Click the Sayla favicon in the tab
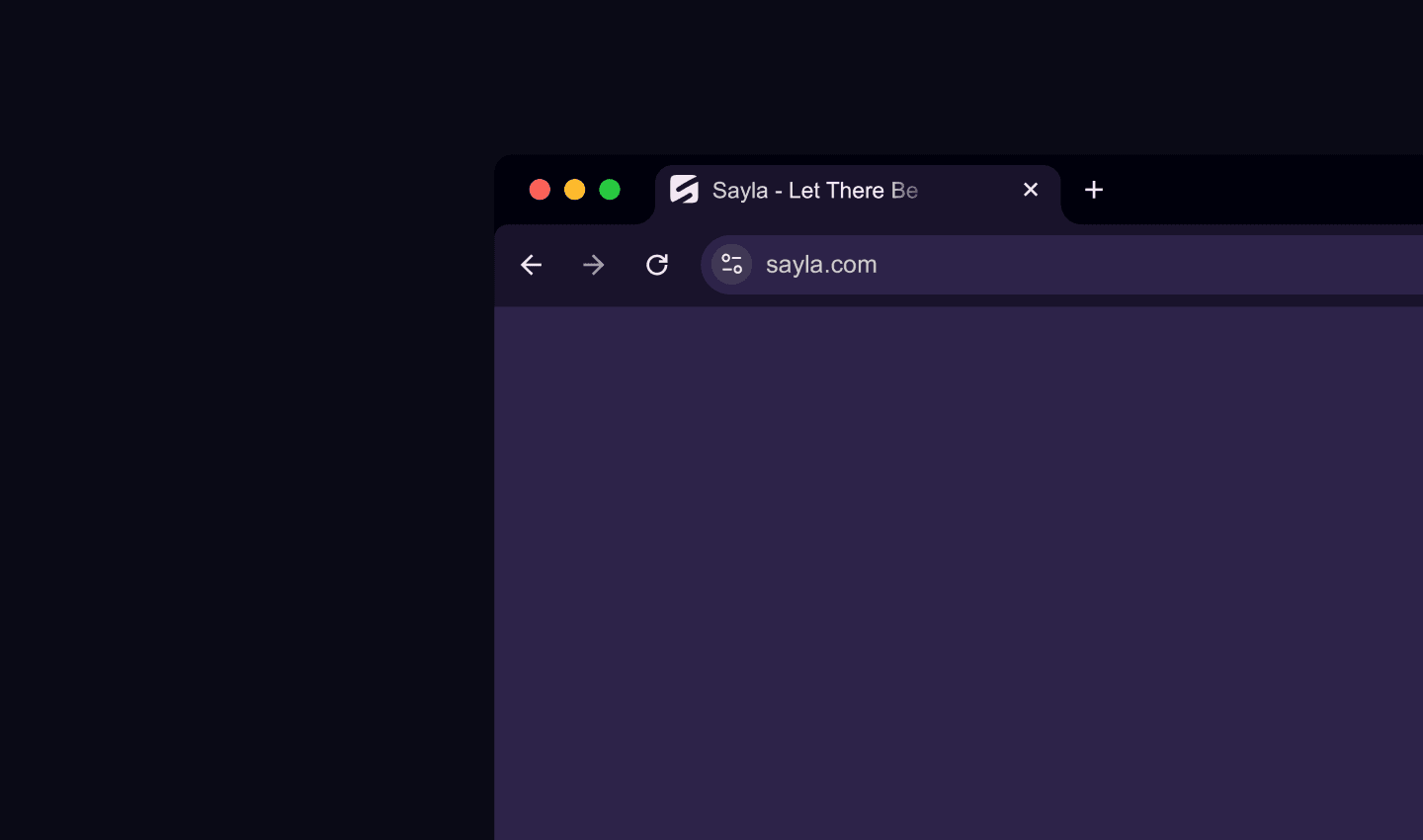1423x840 pixels. tap(684, 190)
